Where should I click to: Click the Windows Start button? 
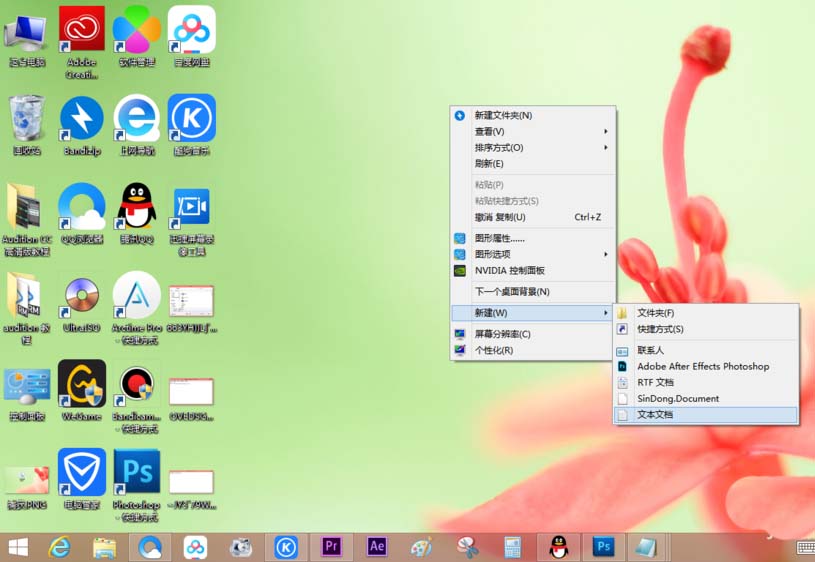tap(17, 546)
